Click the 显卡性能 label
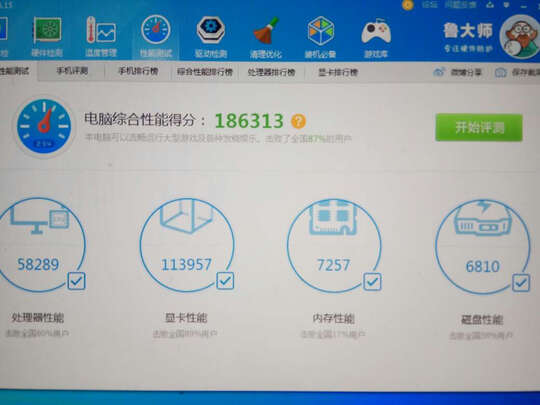This screenshot has width=540, height=405. (186, 318)
